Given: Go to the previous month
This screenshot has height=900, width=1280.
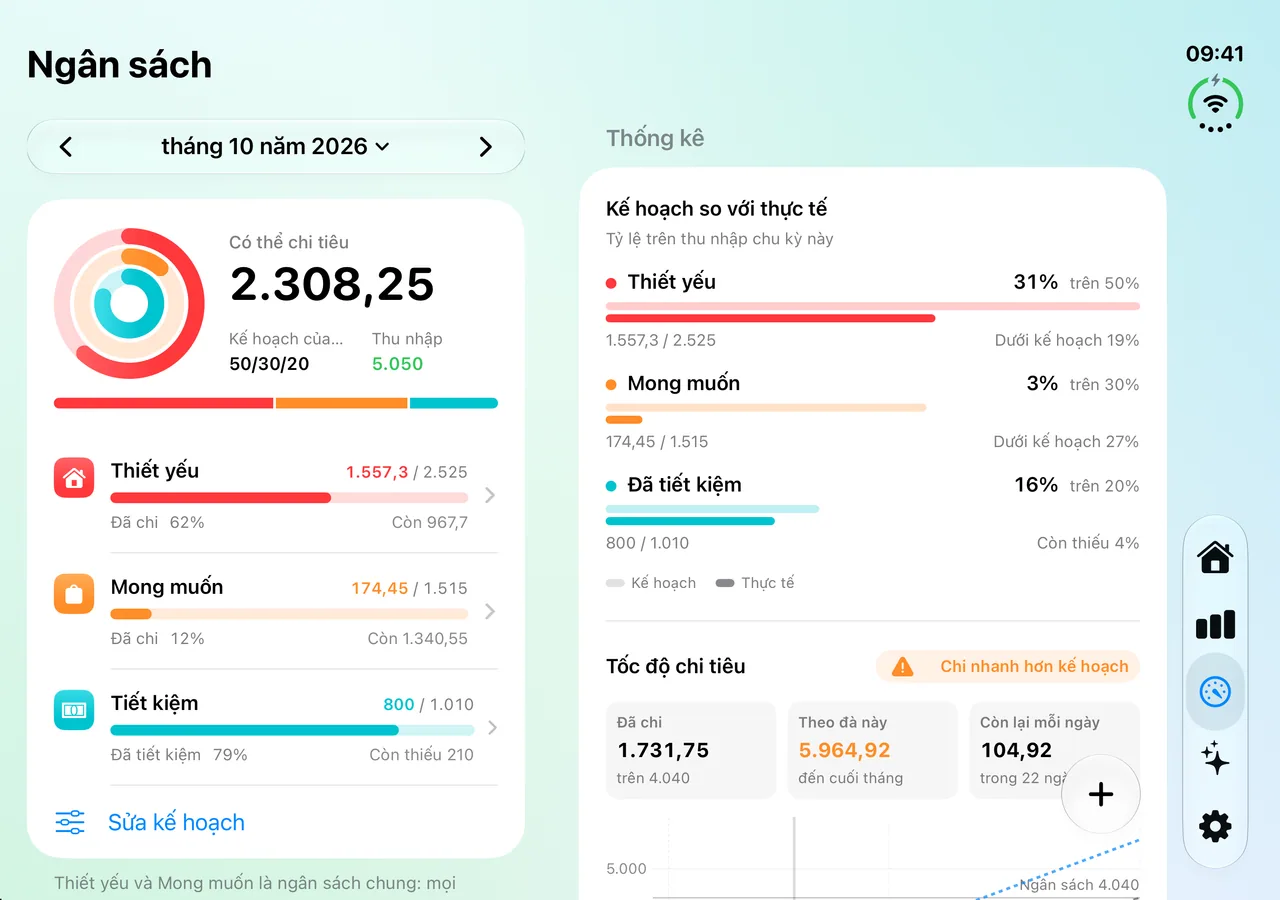Looking at the screenshot, I should 66,147.
